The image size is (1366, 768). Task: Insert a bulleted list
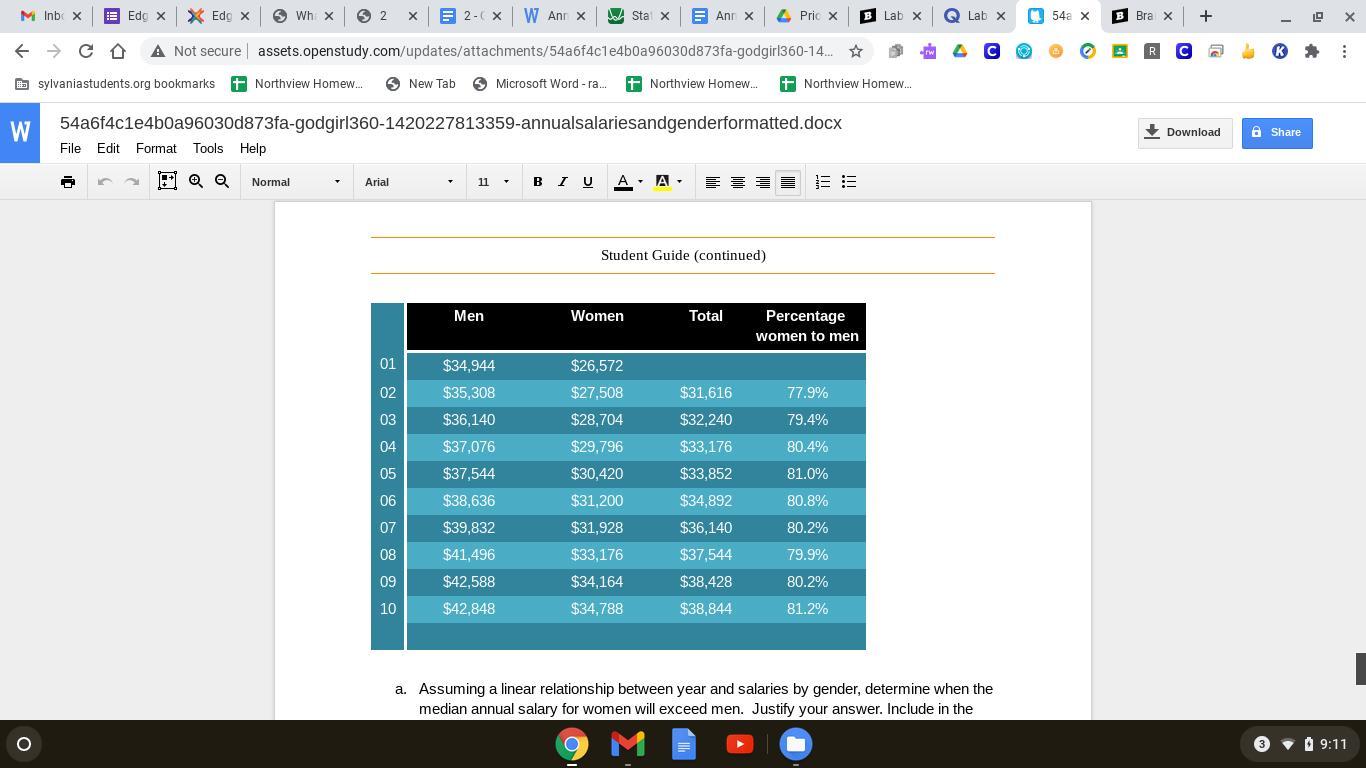point(849,182)
